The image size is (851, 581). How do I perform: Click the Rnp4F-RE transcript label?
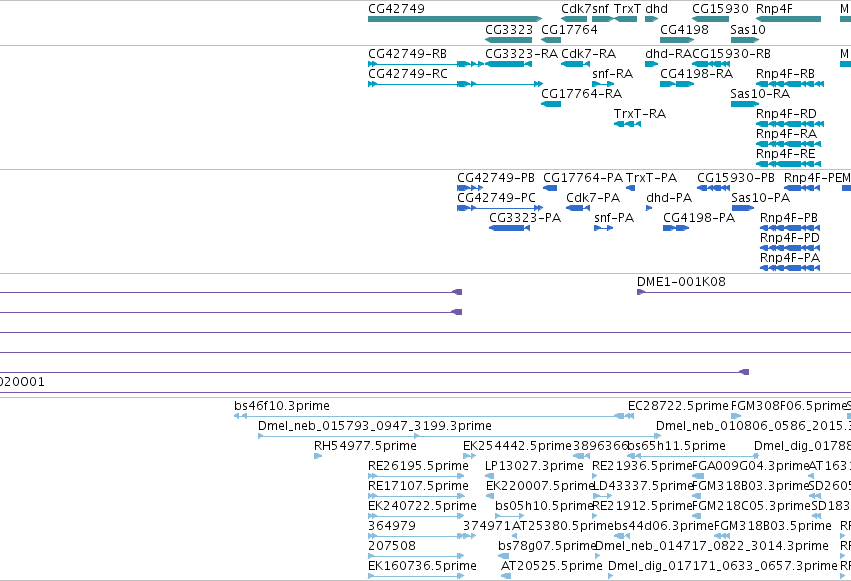coord(786,154)
